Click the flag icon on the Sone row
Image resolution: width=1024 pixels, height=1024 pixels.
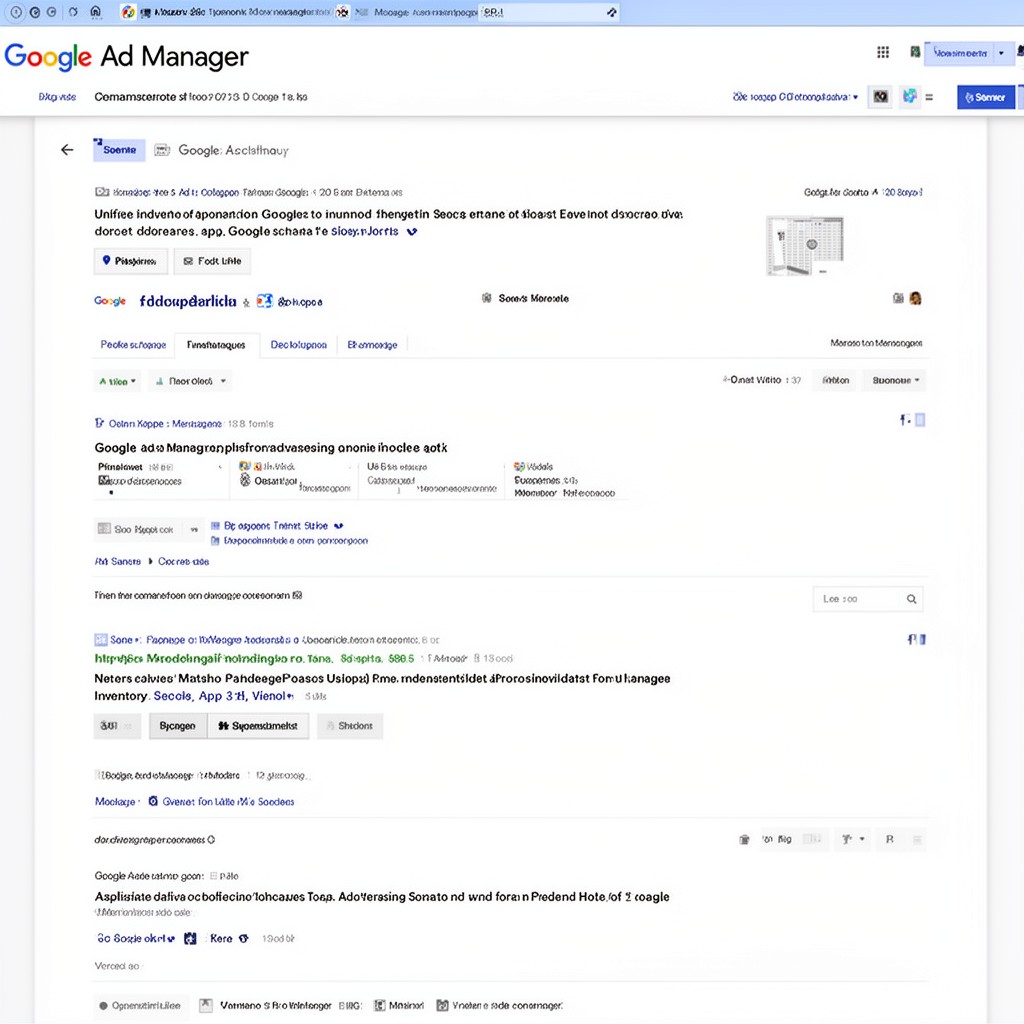coord(912,639)
